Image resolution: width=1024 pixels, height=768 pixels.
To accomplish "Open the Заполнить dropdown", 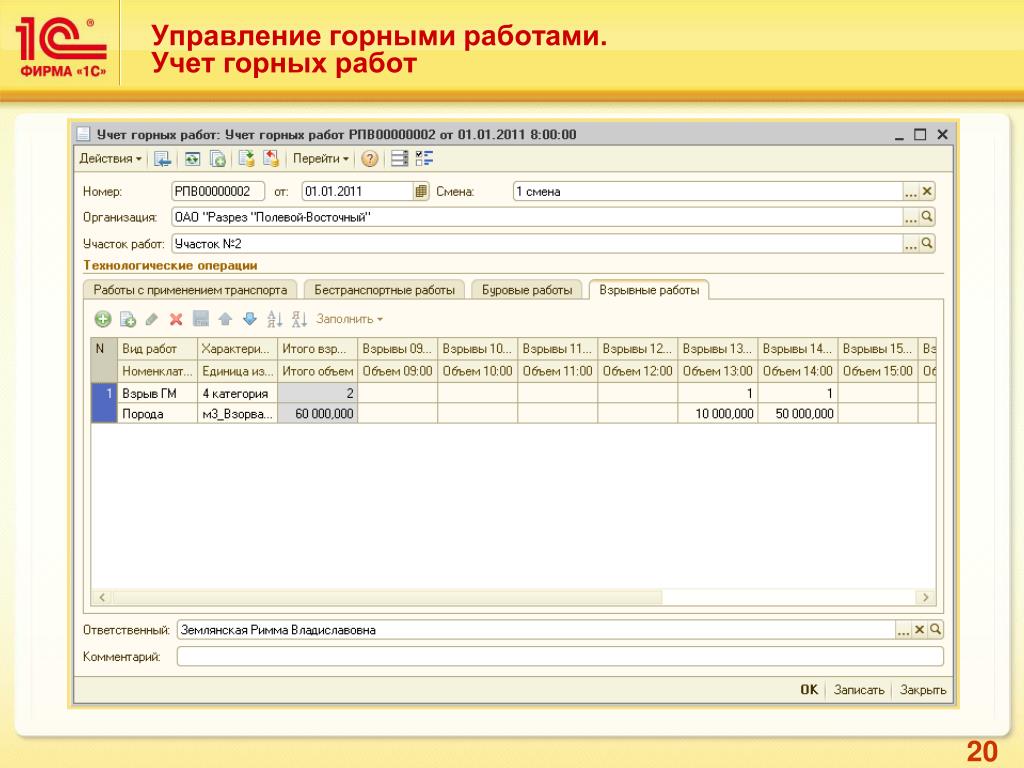I will click(x=349, y=319).
